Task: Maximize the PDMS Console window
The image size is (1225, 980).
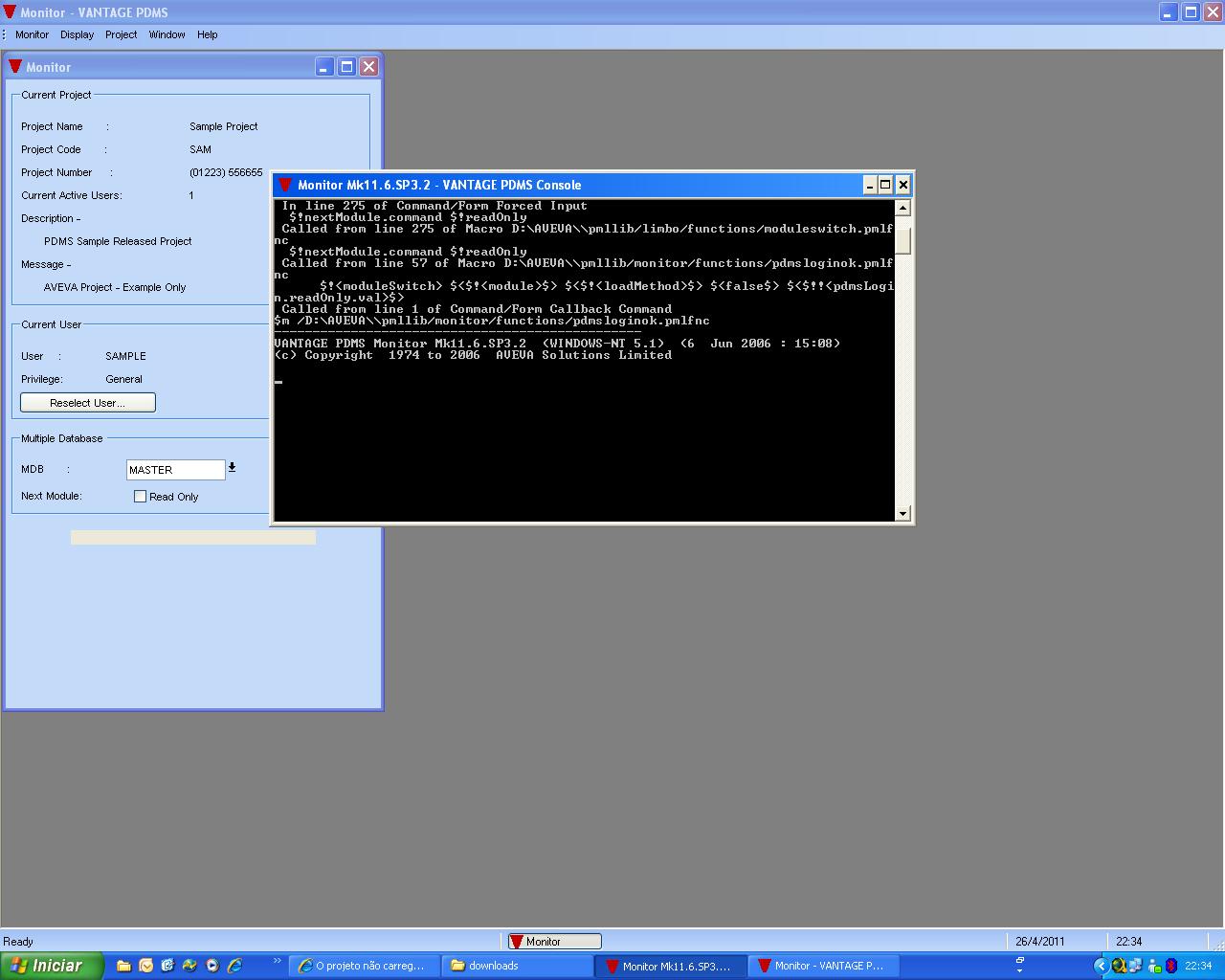Action: (x=885, y=185)
